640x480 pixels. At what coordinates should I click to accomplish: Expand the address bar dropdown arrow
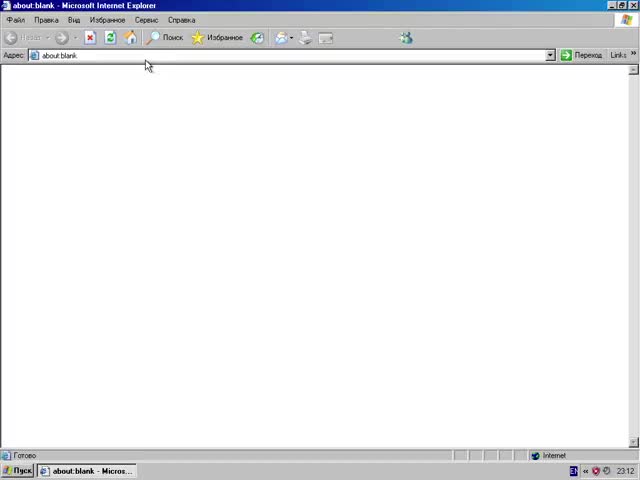[x=550, y=55]
